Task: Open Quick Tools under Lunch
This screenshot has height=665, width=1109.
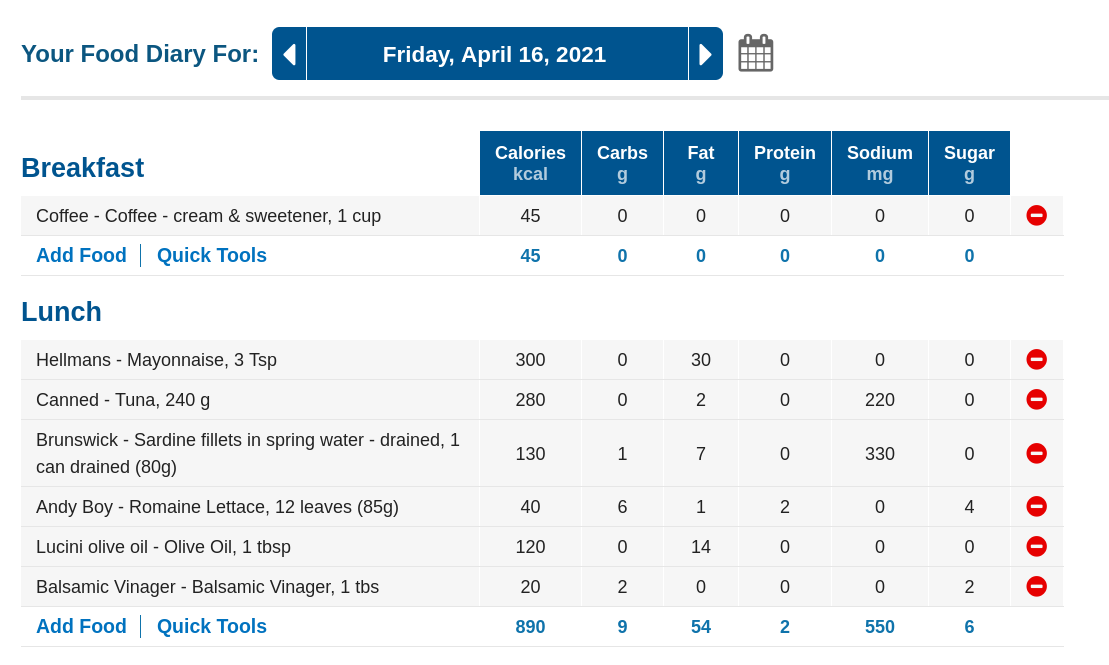Action: pyautogui.click(x=211, y=626)
